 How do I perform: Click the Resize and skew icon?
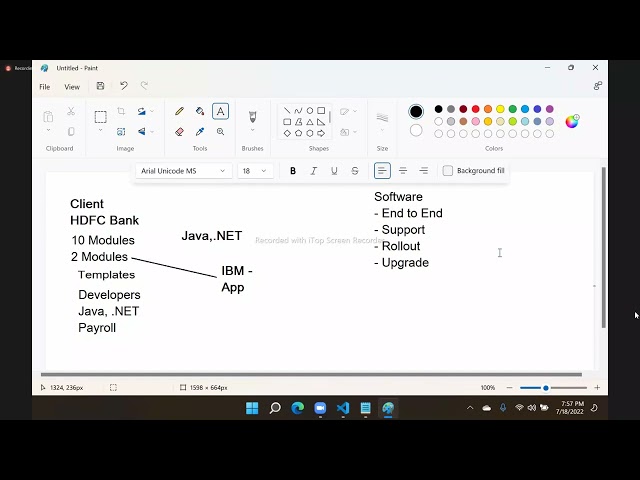(x=121, y=132)
